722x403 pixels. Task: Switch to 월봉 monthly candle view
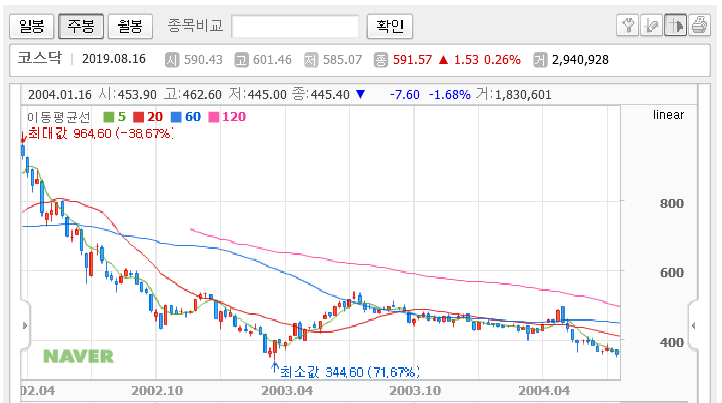[130, 26]
